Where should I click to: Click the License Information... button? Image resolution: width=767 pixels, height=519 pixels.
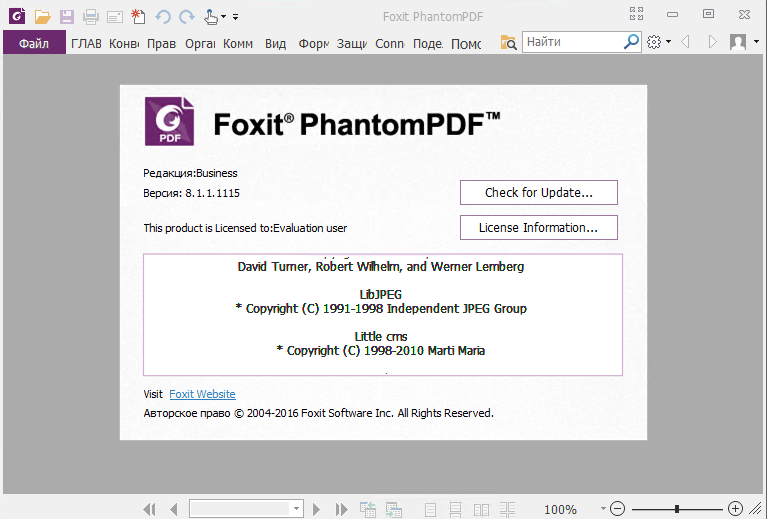point(539,227)
